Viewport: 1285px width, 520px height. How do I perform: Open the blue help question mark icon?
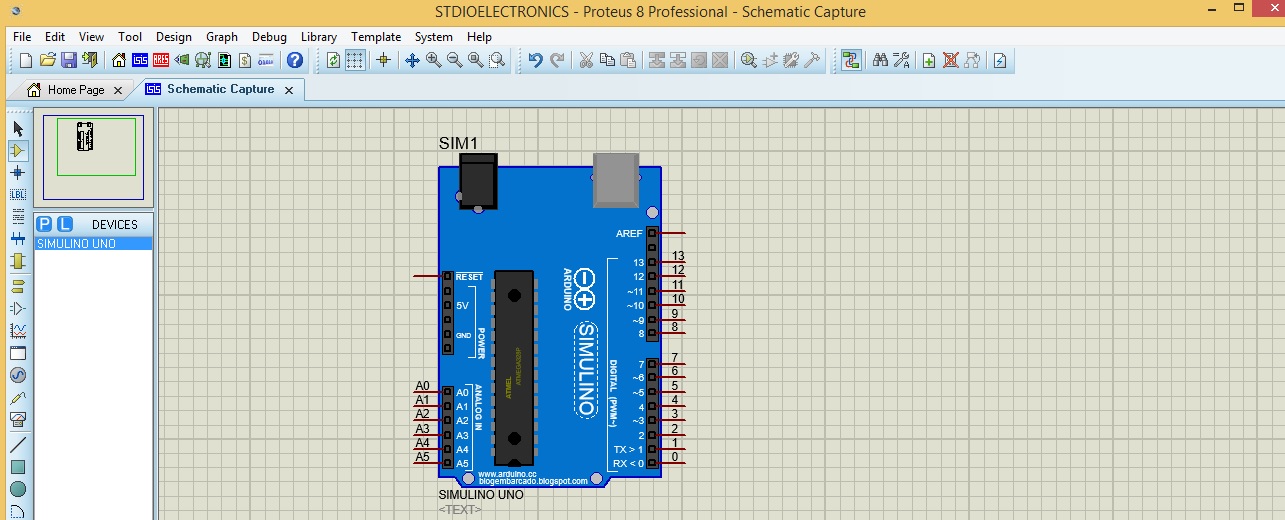click(x=295, y=60)
